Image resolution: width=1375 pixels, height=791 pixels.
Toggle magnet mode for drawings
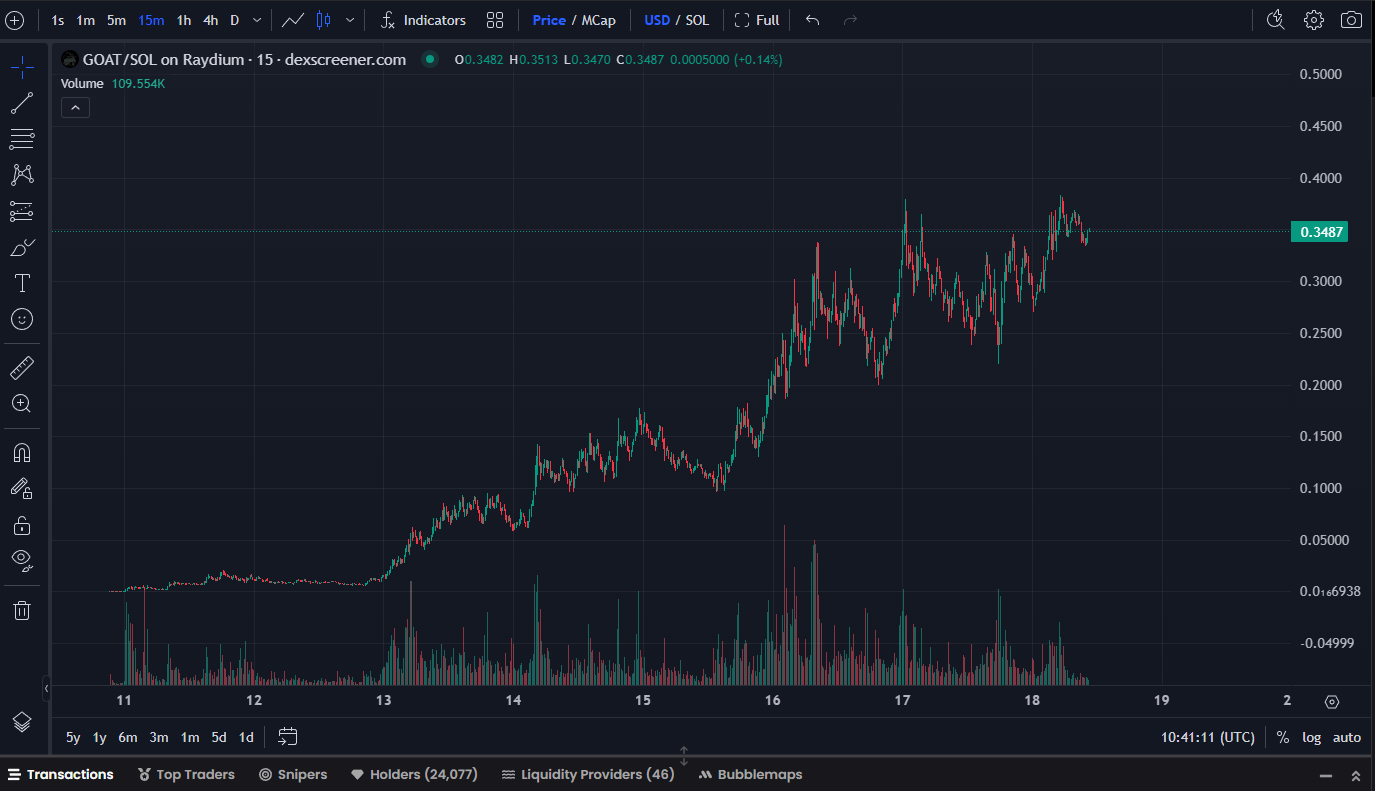pyautogui.click(x=22, y=452)
